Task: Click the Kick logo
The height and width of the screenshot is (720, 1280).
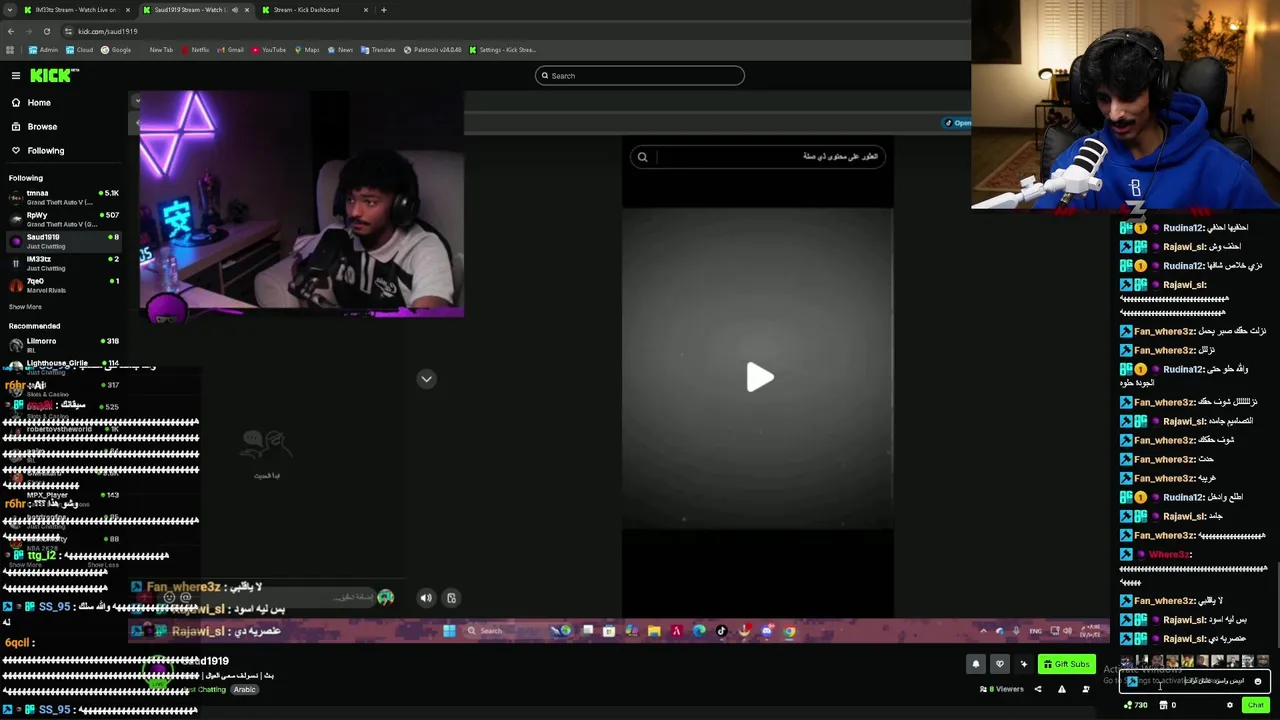Action: point(53,76)
